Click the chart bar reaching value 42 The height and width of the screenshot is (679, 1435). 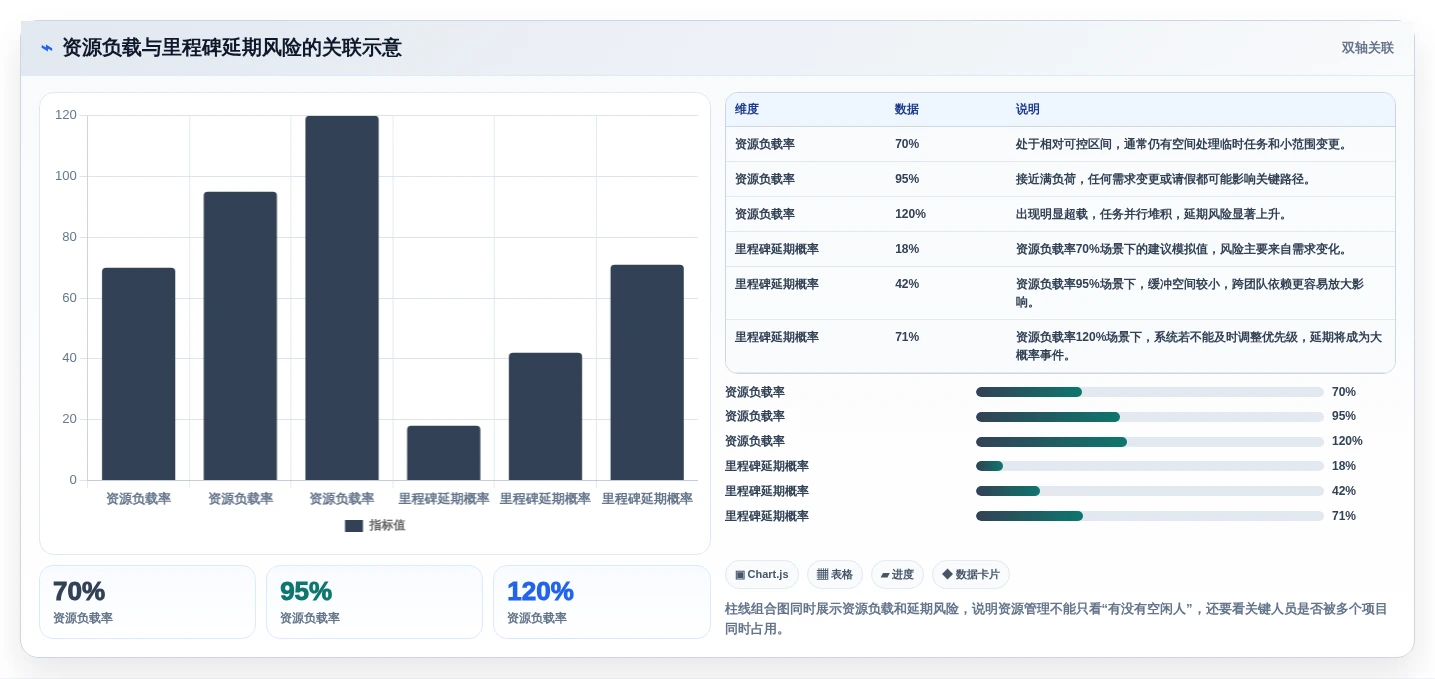545,416
